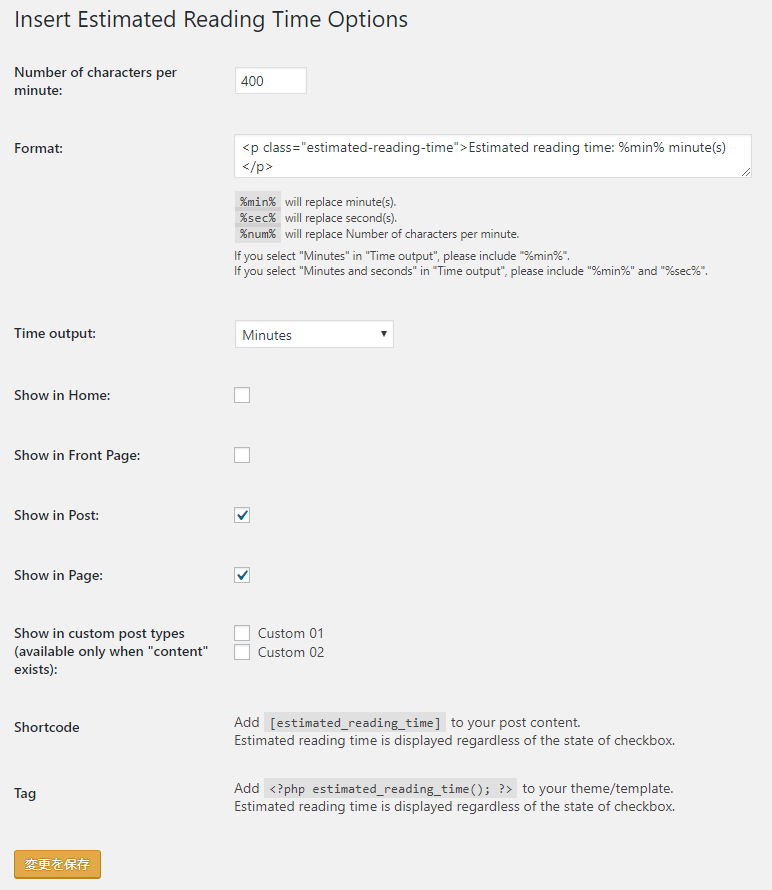Click the Custom 02 label text
This screenshot has width=772, height=890.
pyautogui.click(x=291, y=652)
